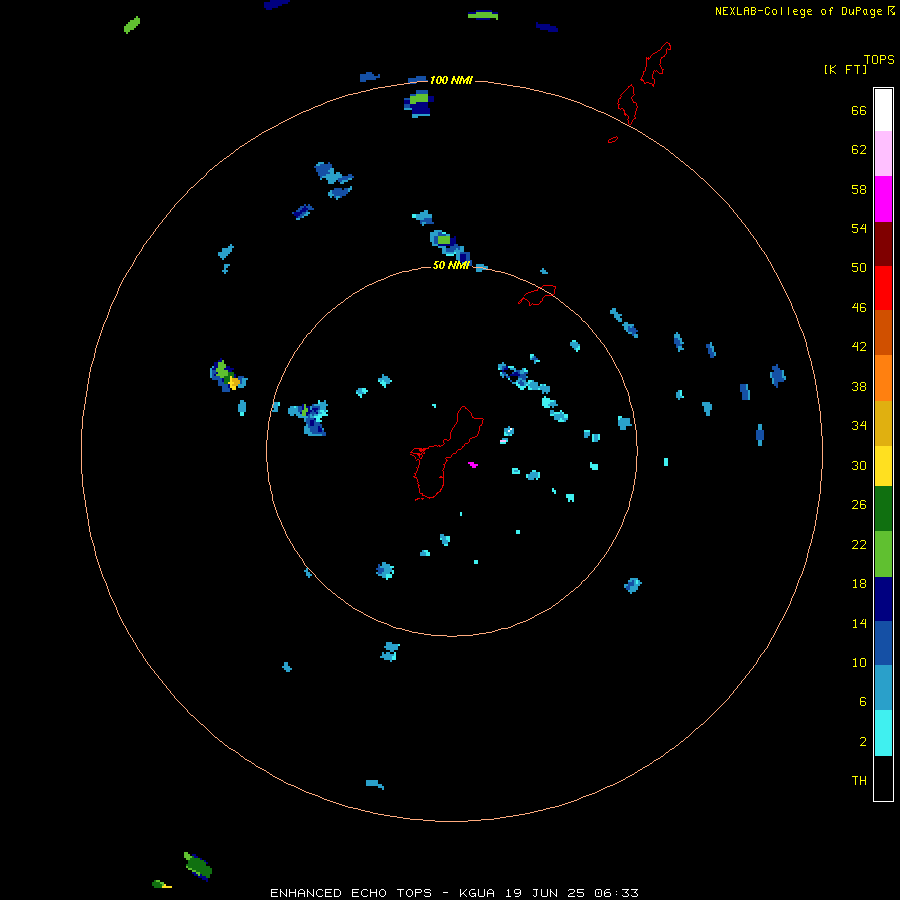Select the white swatch in the legend

(883, 110)
